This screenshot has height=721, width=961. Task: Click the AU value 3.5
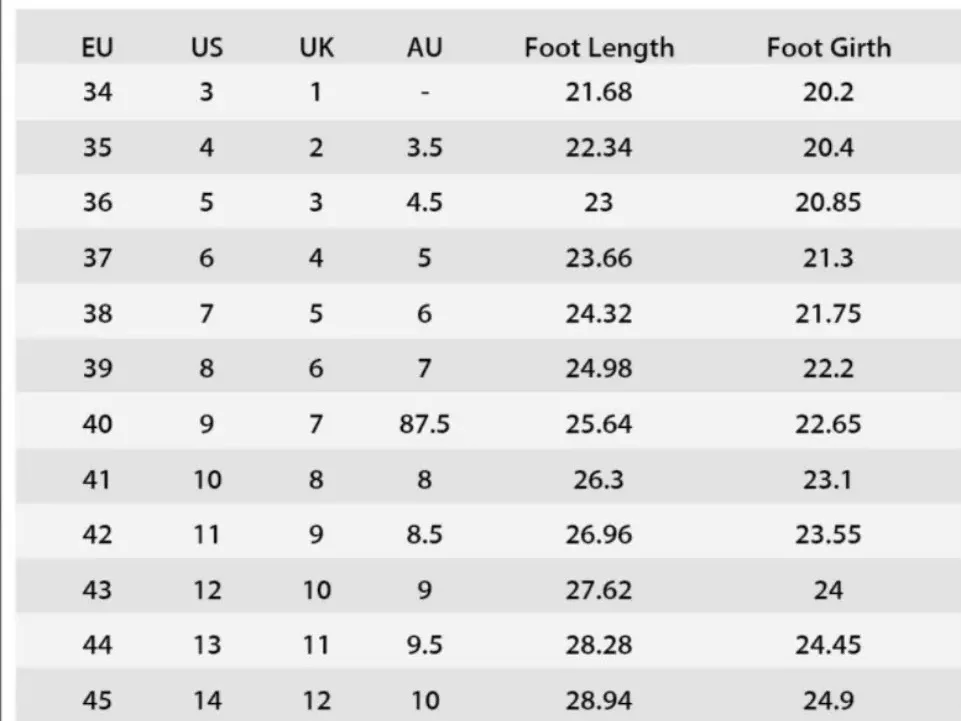pos(425,148)
